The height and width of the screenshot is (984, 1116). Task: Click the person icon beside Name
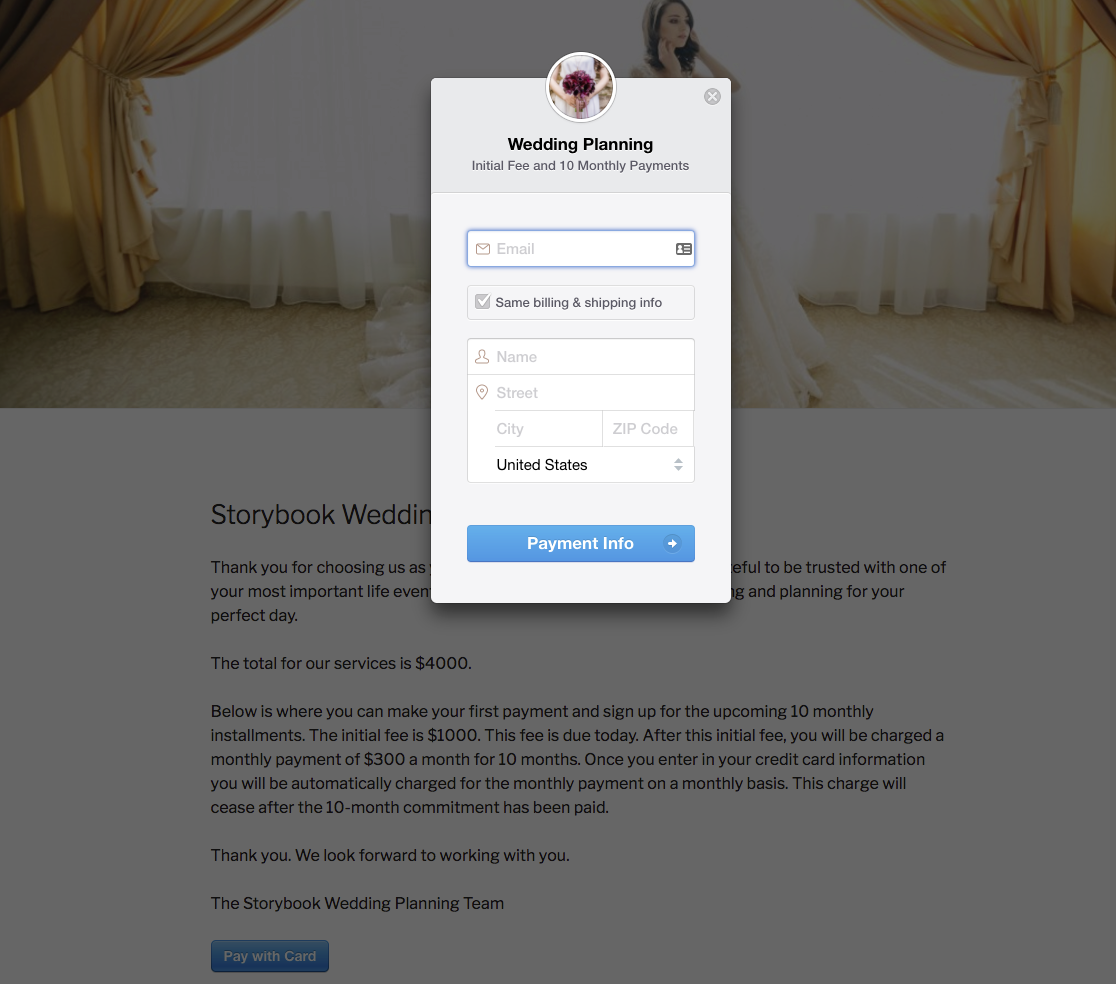[482, 356]
